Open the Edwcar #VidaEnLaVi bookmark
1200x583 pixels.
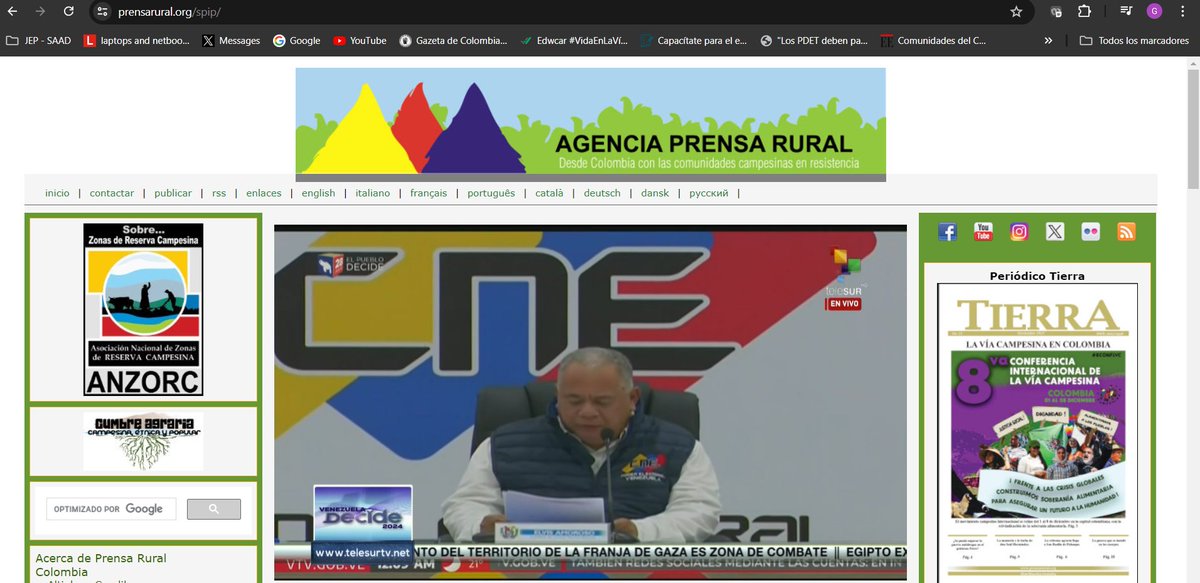(574, 41)
